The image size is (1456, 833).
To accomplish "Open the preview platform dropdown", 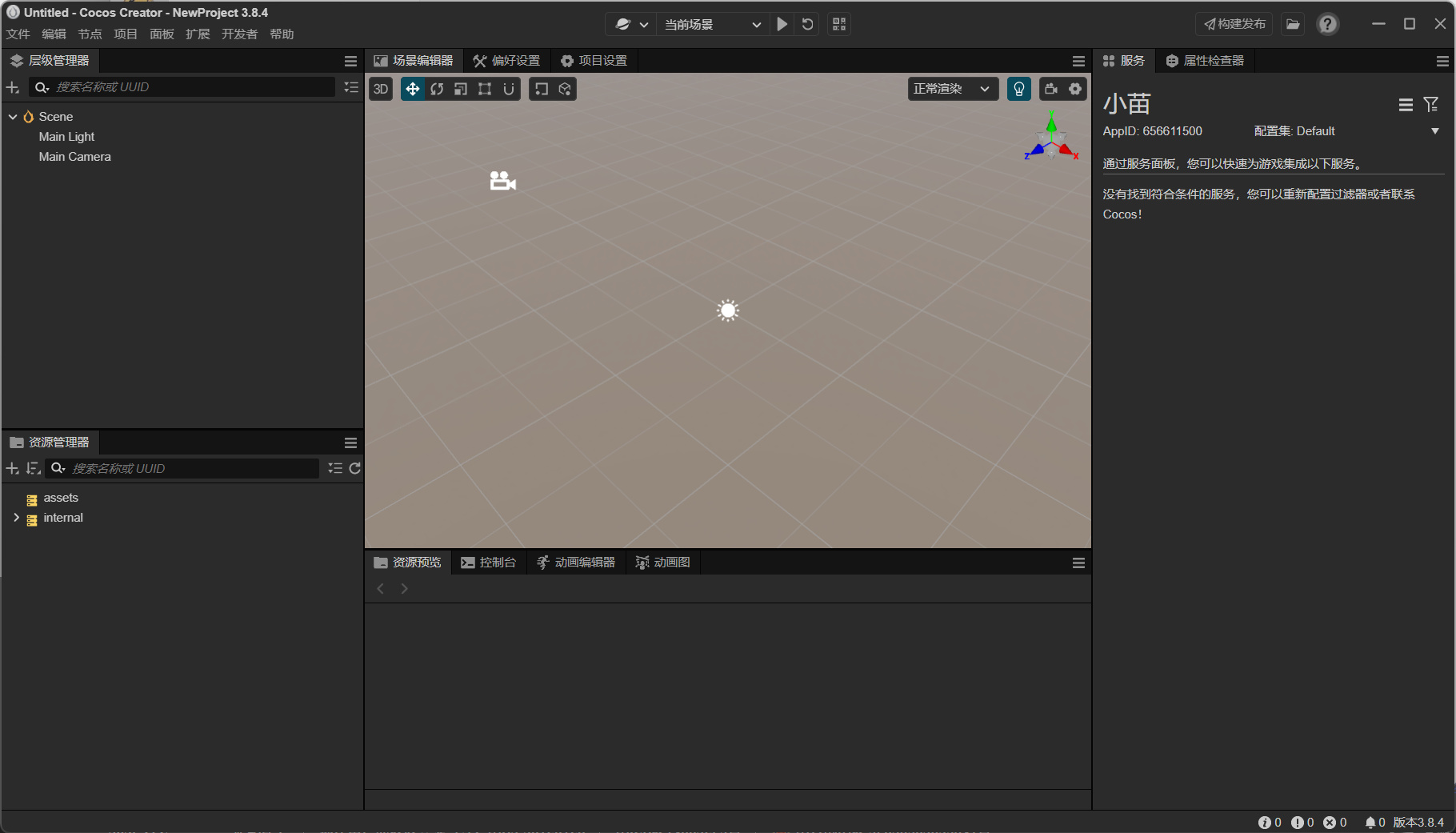I will (631, 24).
